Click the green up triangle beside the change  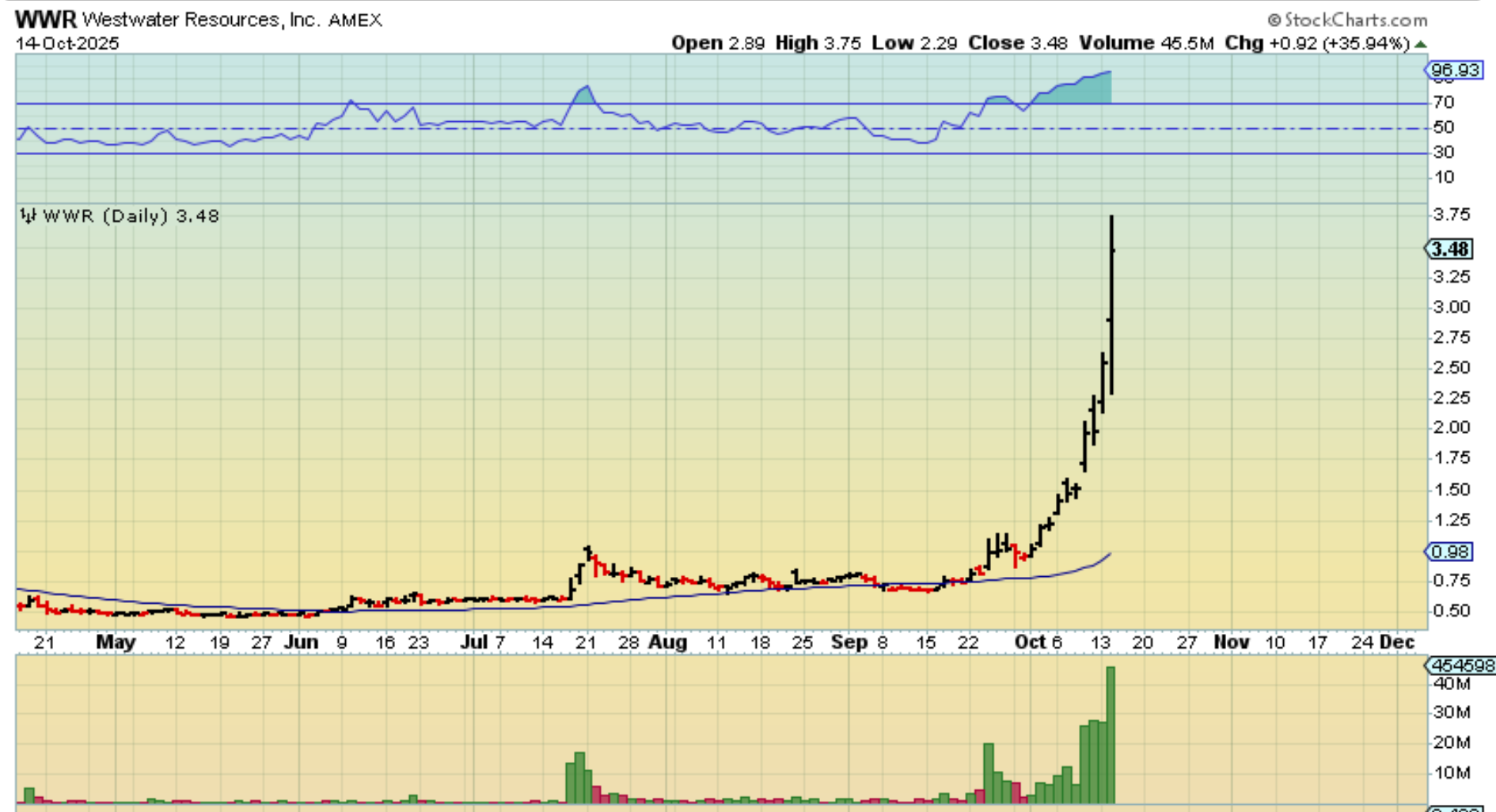tap(1421, 44)
